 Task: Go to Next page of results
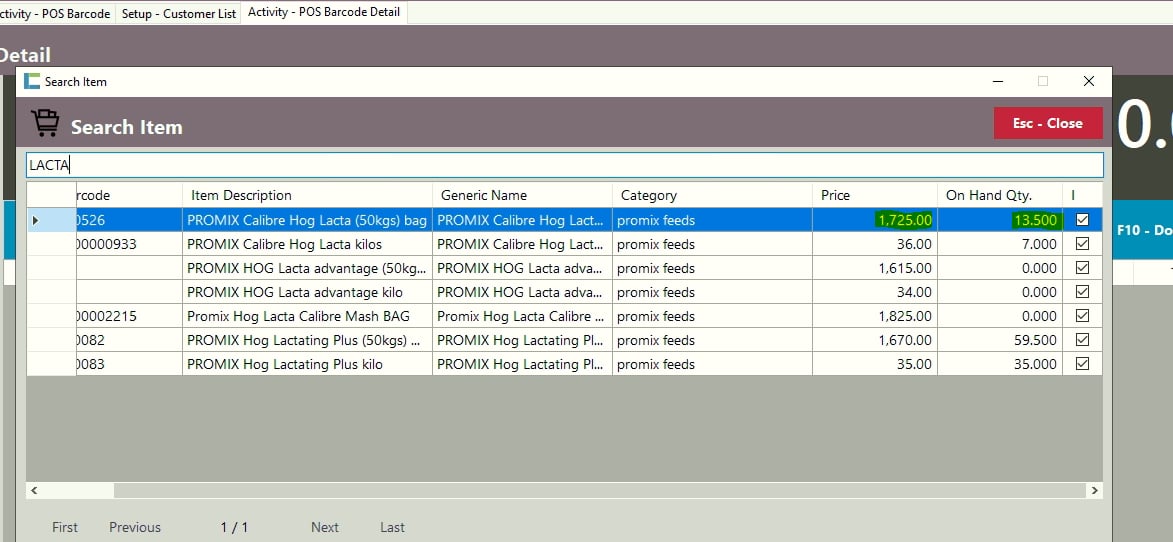324,527
